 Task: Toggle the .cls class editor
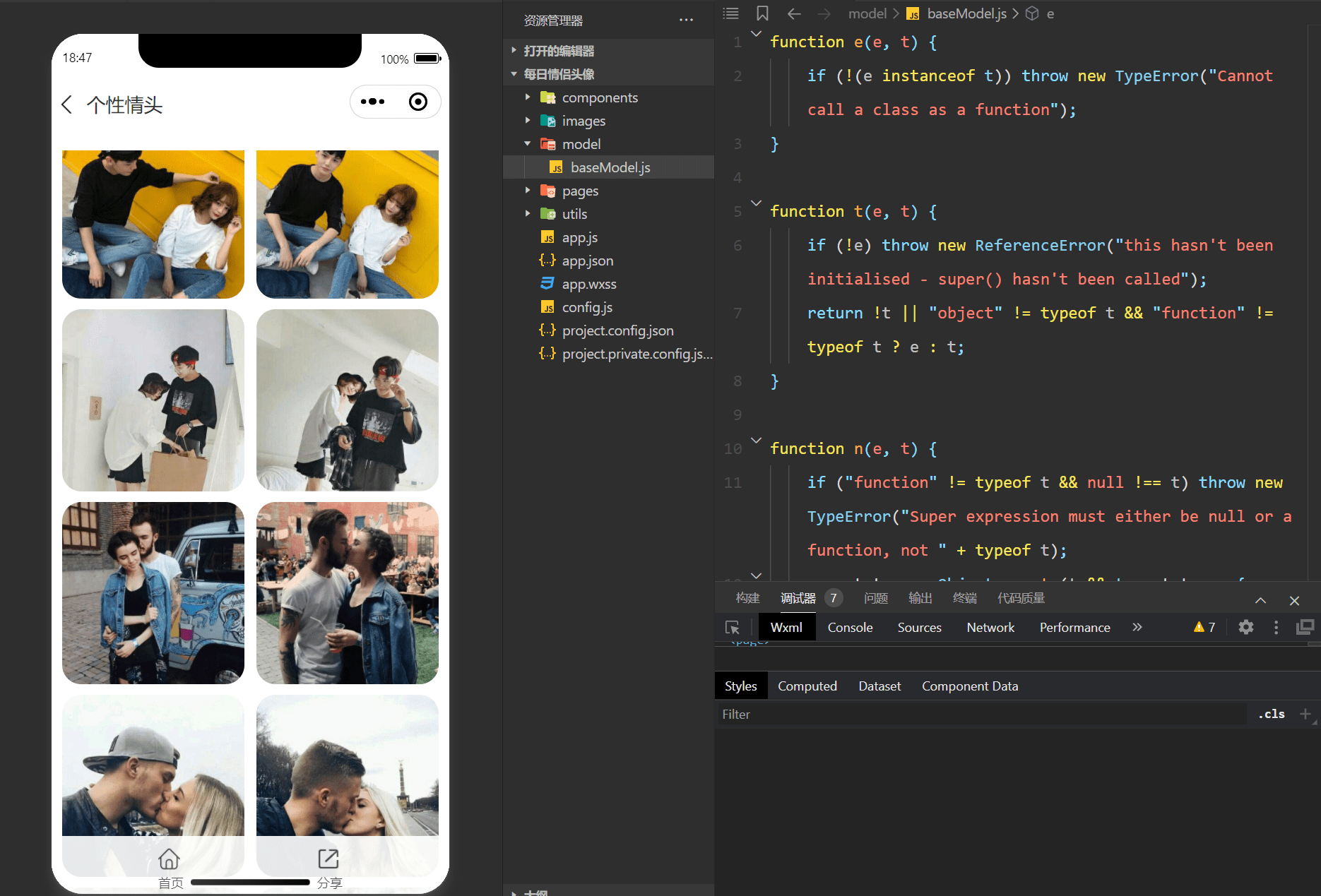coord(1272,714)
